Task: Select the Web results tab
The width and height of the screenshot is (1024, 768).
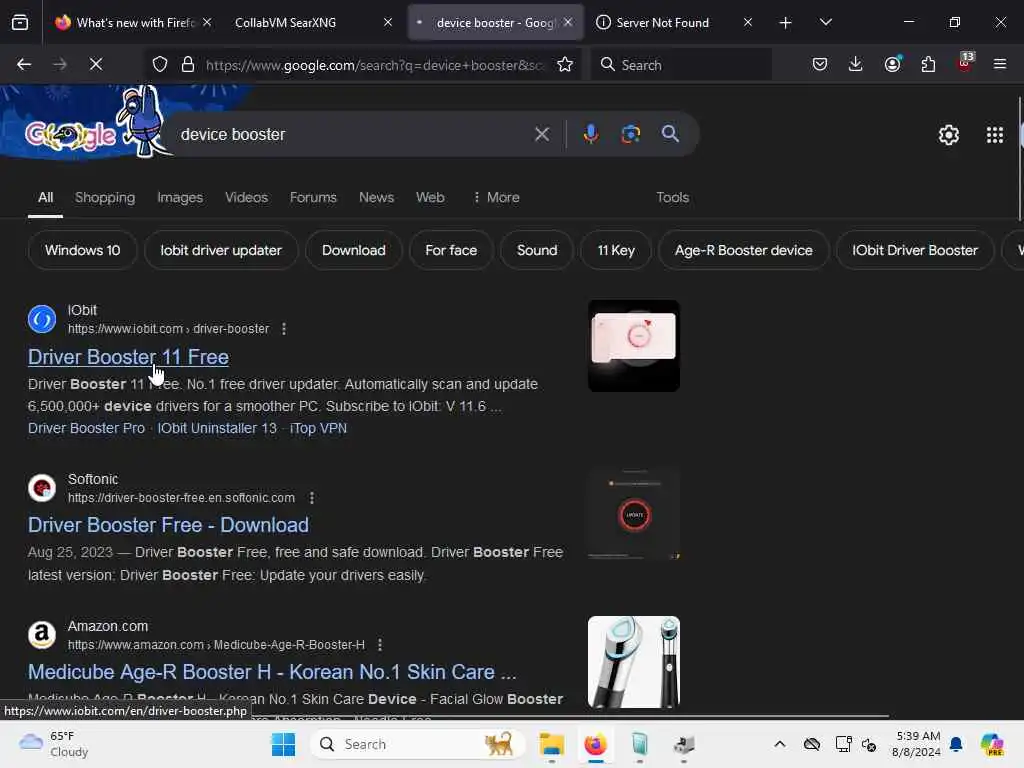Action: pos(430,197)
